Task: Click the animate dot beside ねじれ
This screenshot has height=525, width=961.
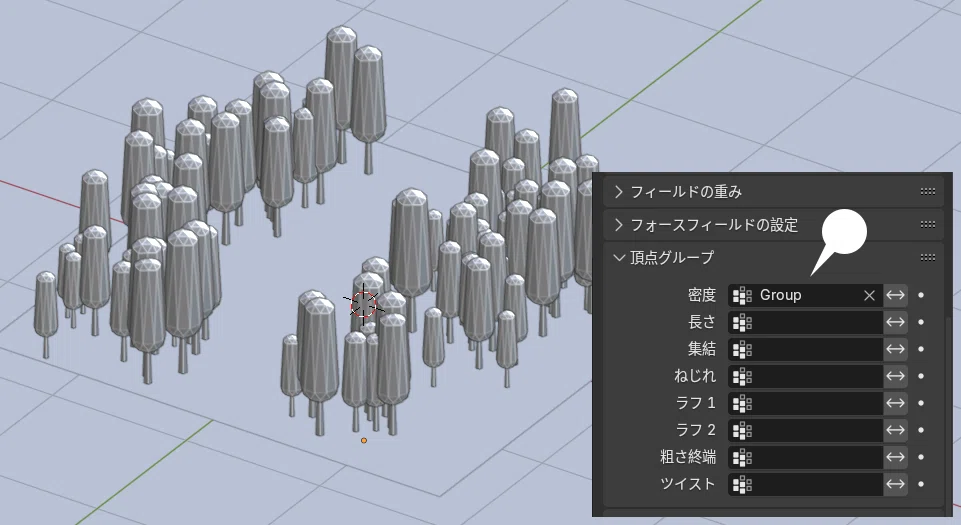Action: point(921,376)
